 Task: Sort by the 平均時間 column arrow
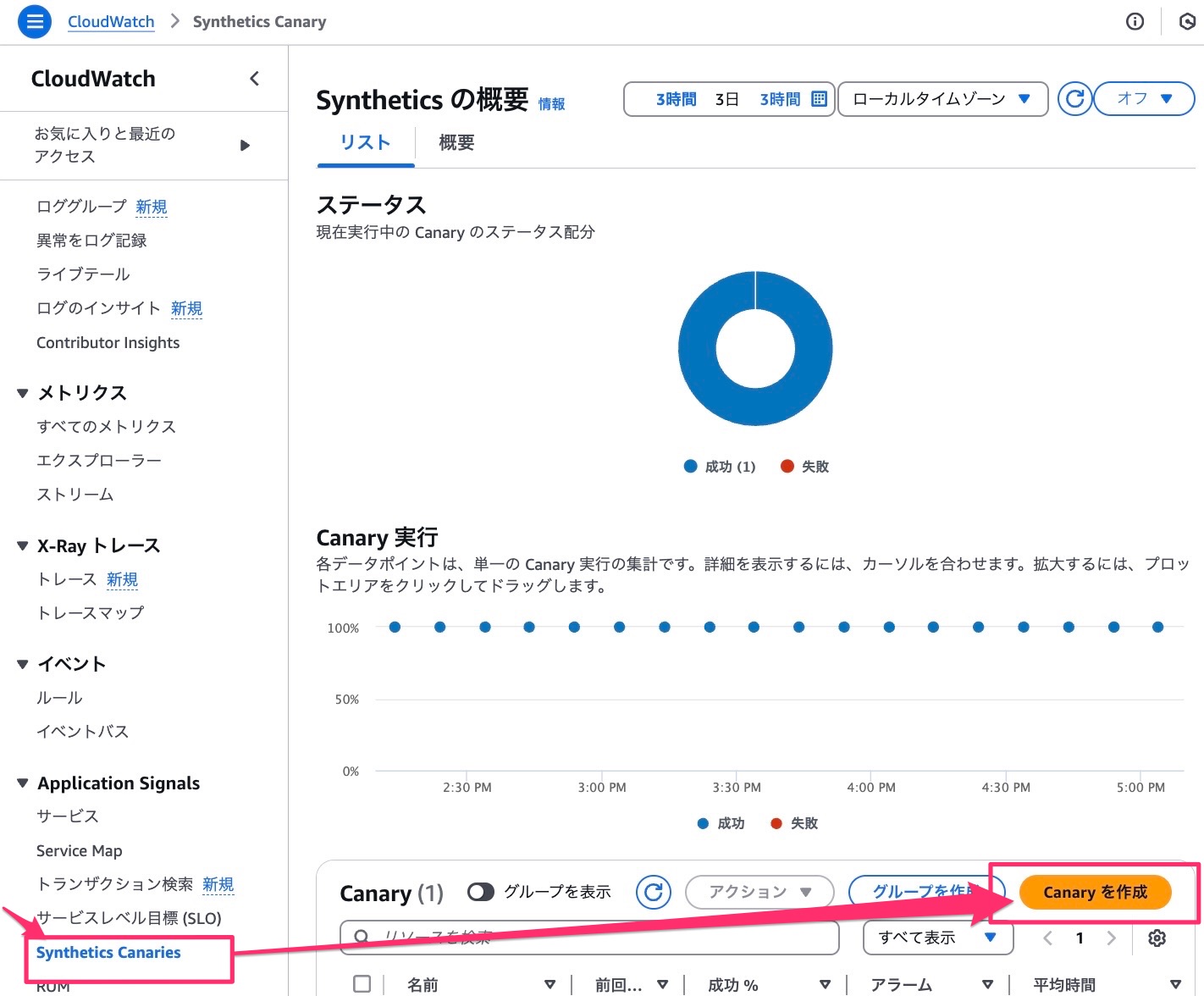pyautogui.click(x=1175, y=984)
